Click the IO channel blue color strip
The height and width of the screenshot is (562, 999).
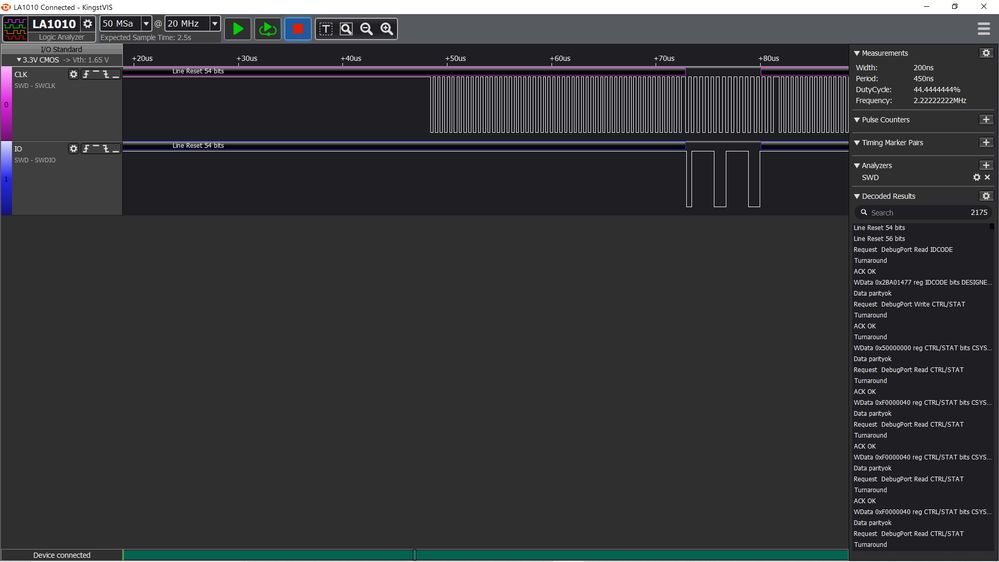(6, 178)
